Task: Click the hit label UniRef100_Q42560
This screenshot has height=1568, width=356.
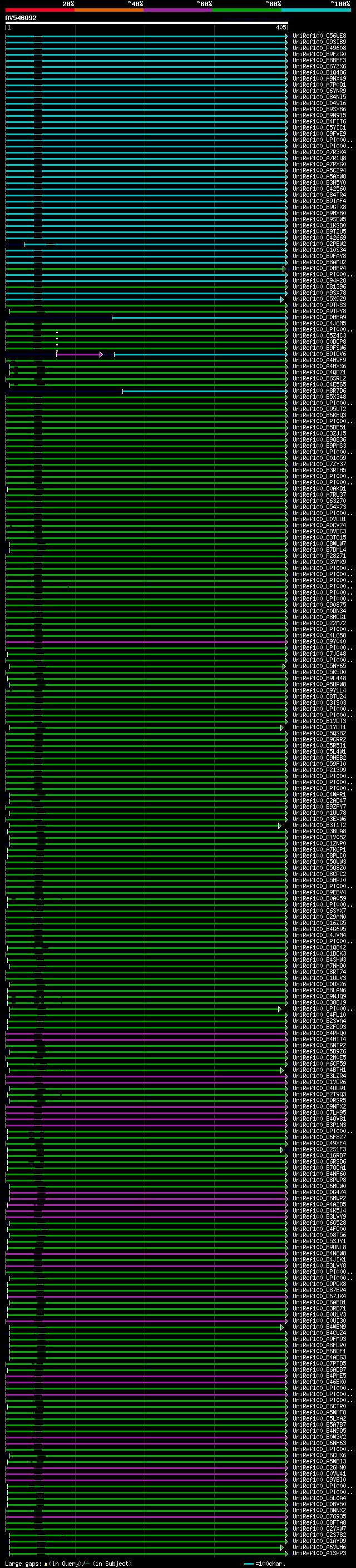Action: coord(319,189)
